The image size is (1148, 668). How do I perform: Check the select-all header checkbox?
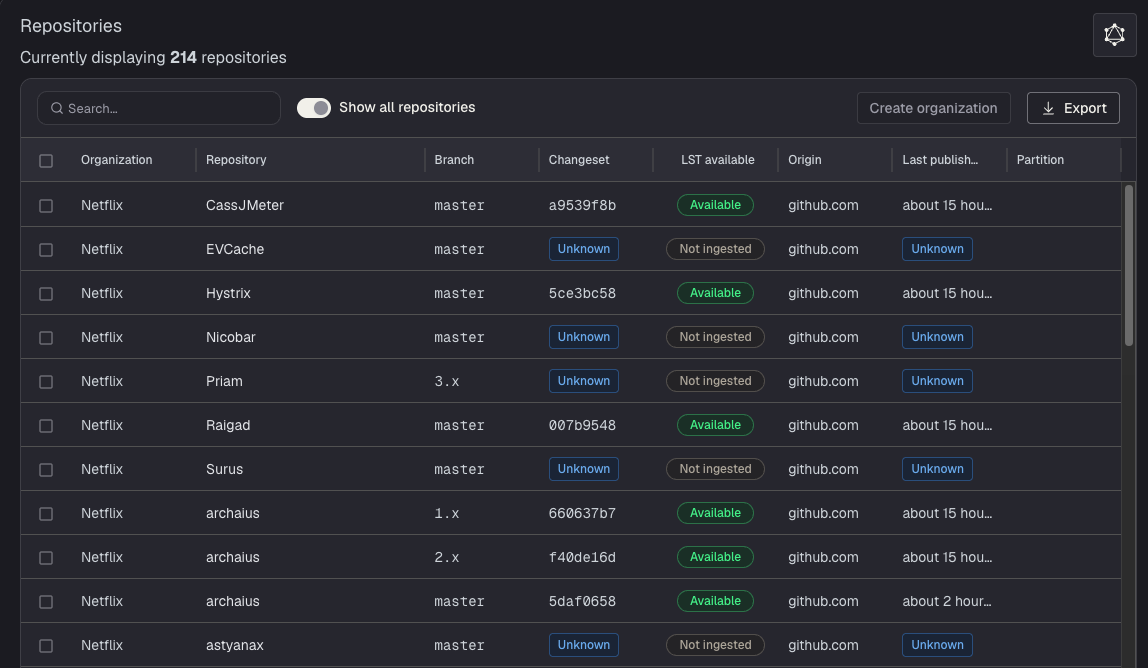tap(46, 160)
